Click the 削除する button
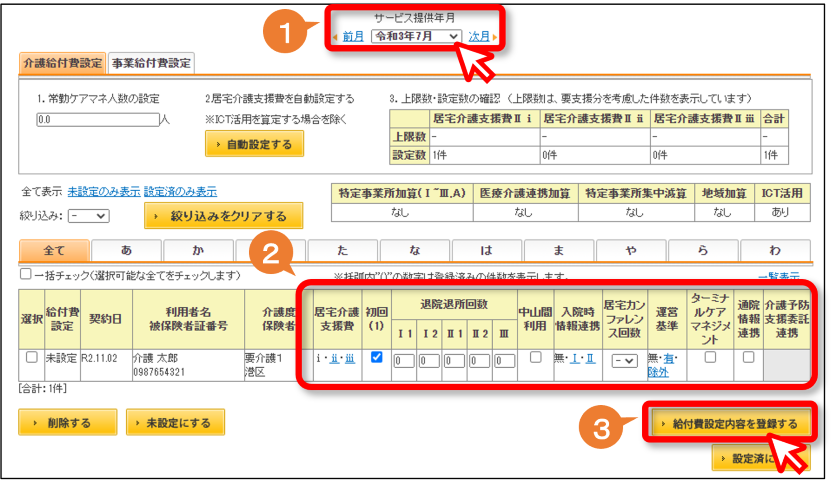The width and height of the screenshot is (831, 485). point(68,422)
